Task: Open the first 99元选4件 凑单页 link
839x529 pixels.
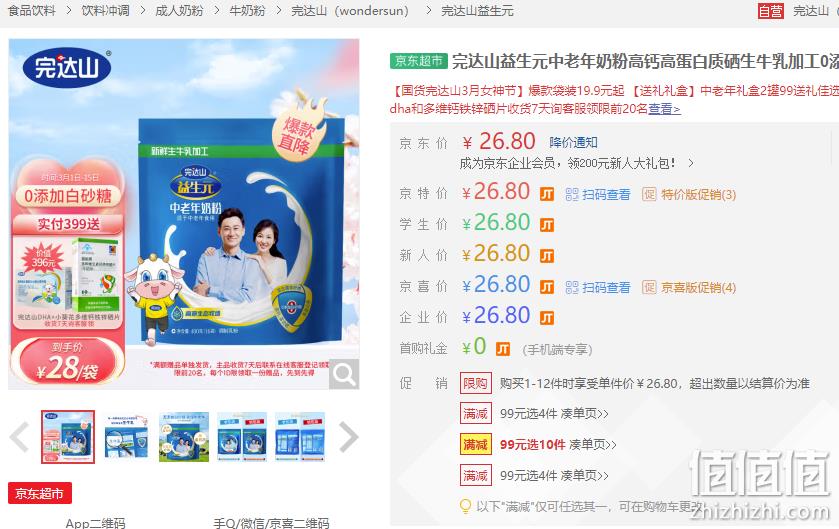Action: point(554,413)
